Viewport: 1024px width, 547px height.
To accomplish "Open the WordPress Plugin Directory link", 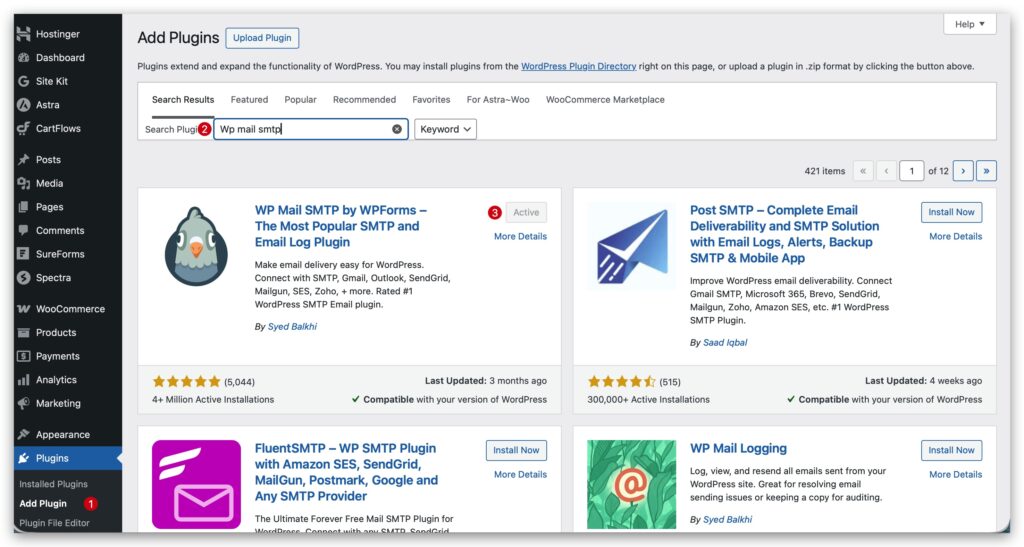I will coord(578,67).
